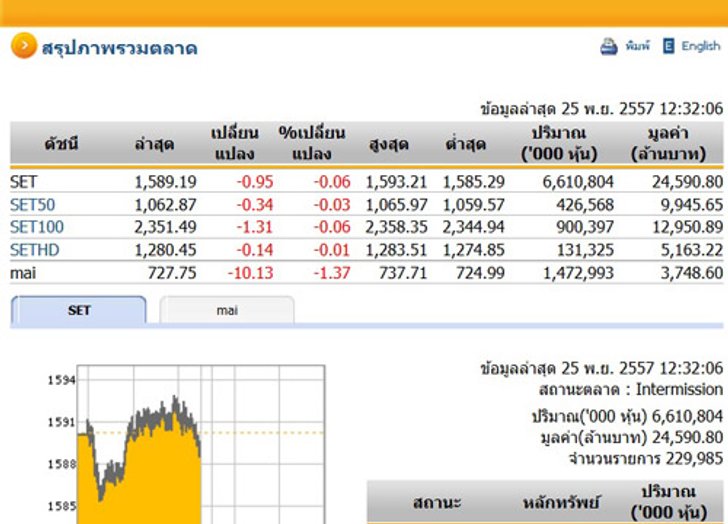Click the mai percent change -1.37
The image size is (728, 524).
[332, 273]
